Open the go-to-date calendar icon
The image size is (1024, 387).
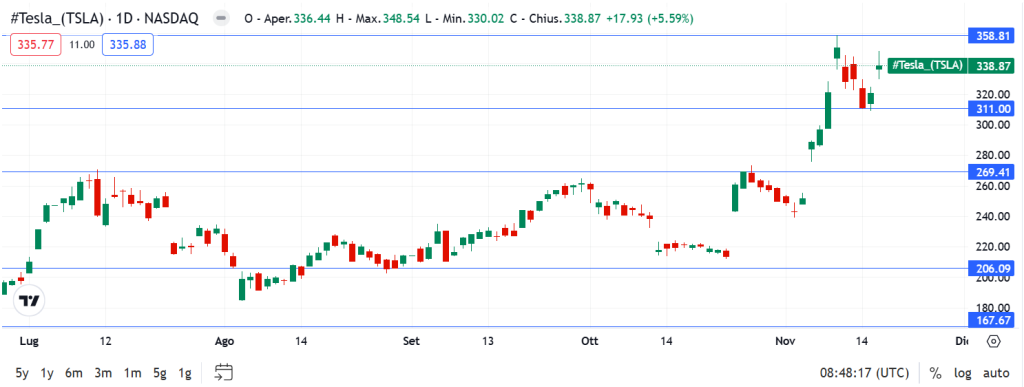(x=224, y=373)
